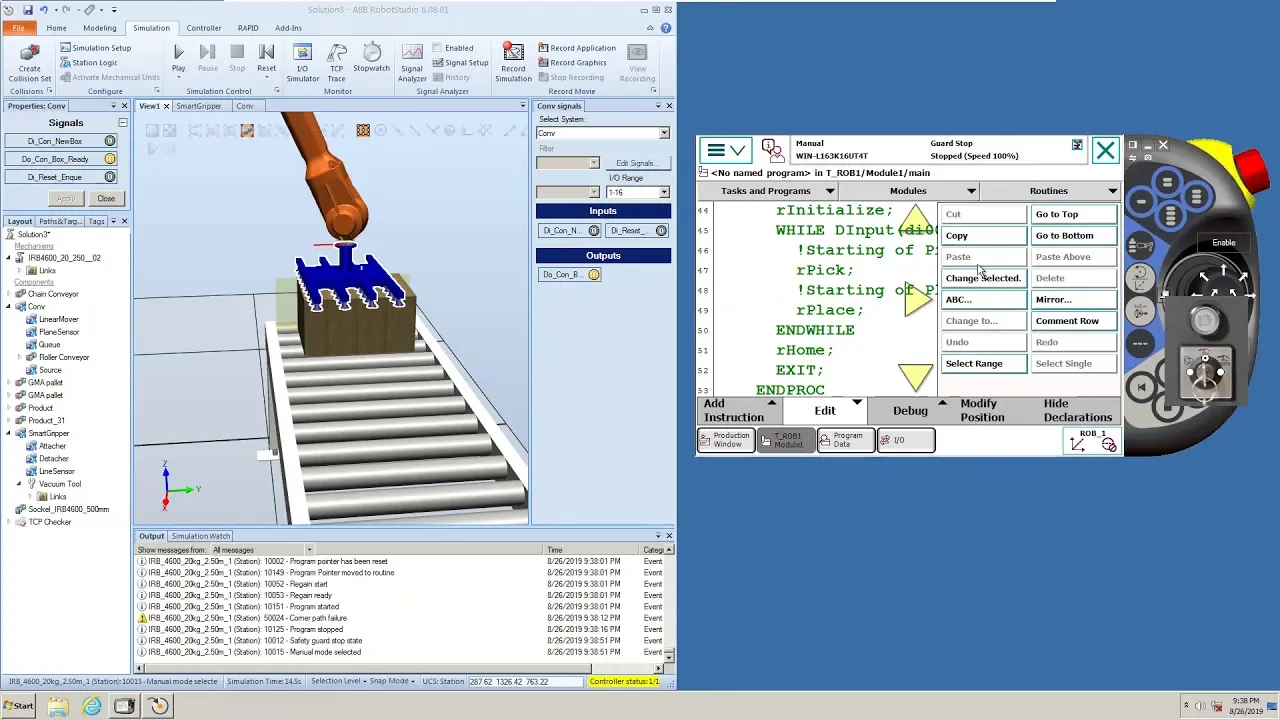Enable the Signal Analyzer checkbox
Screen dimensions: 1280x720
pyautogui.click(x=438, y=48)
